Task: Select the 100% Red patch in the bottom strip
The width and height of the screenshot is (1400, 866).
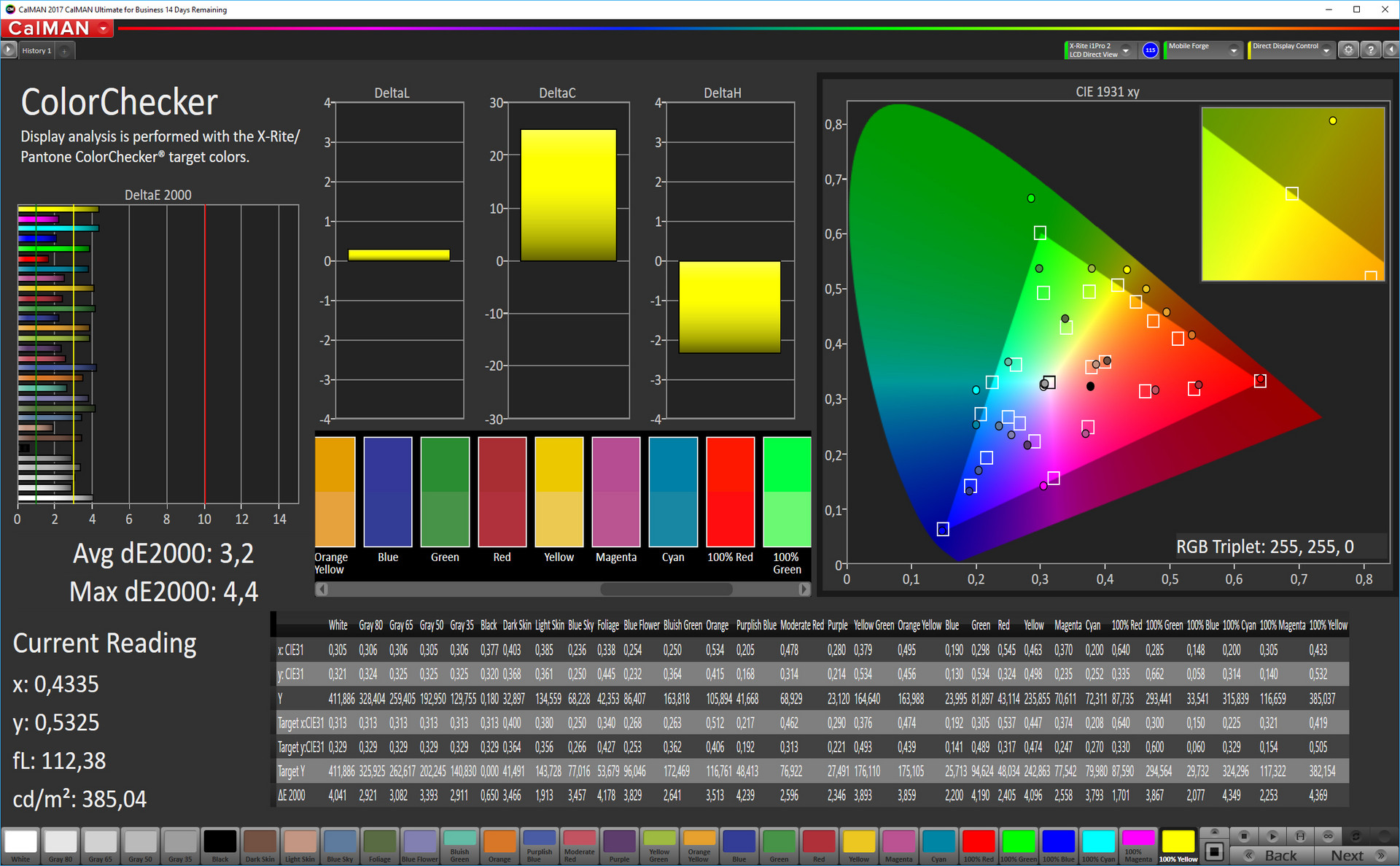Action: (979, 846)
